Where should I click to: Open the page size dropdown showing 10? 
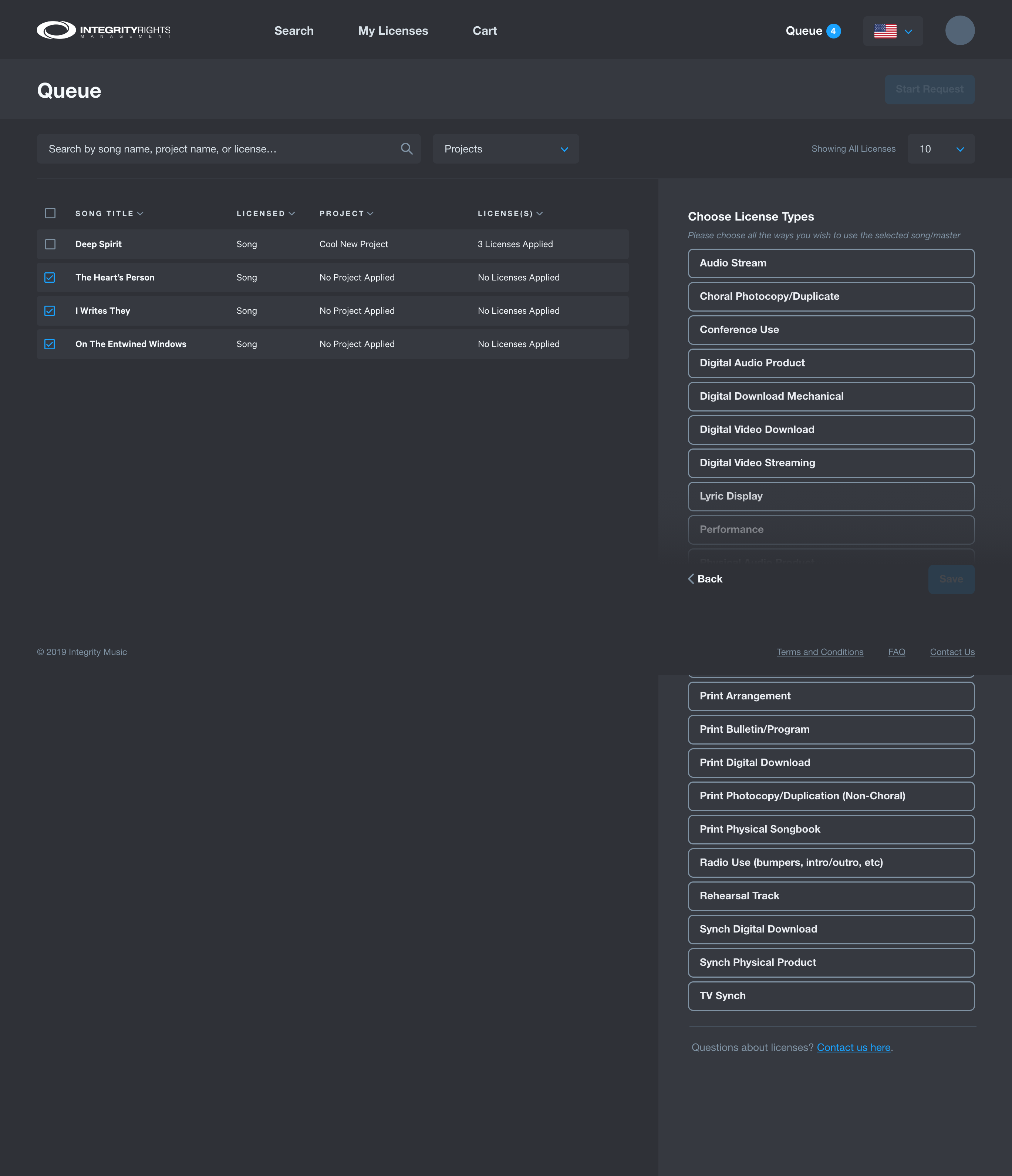941,149
